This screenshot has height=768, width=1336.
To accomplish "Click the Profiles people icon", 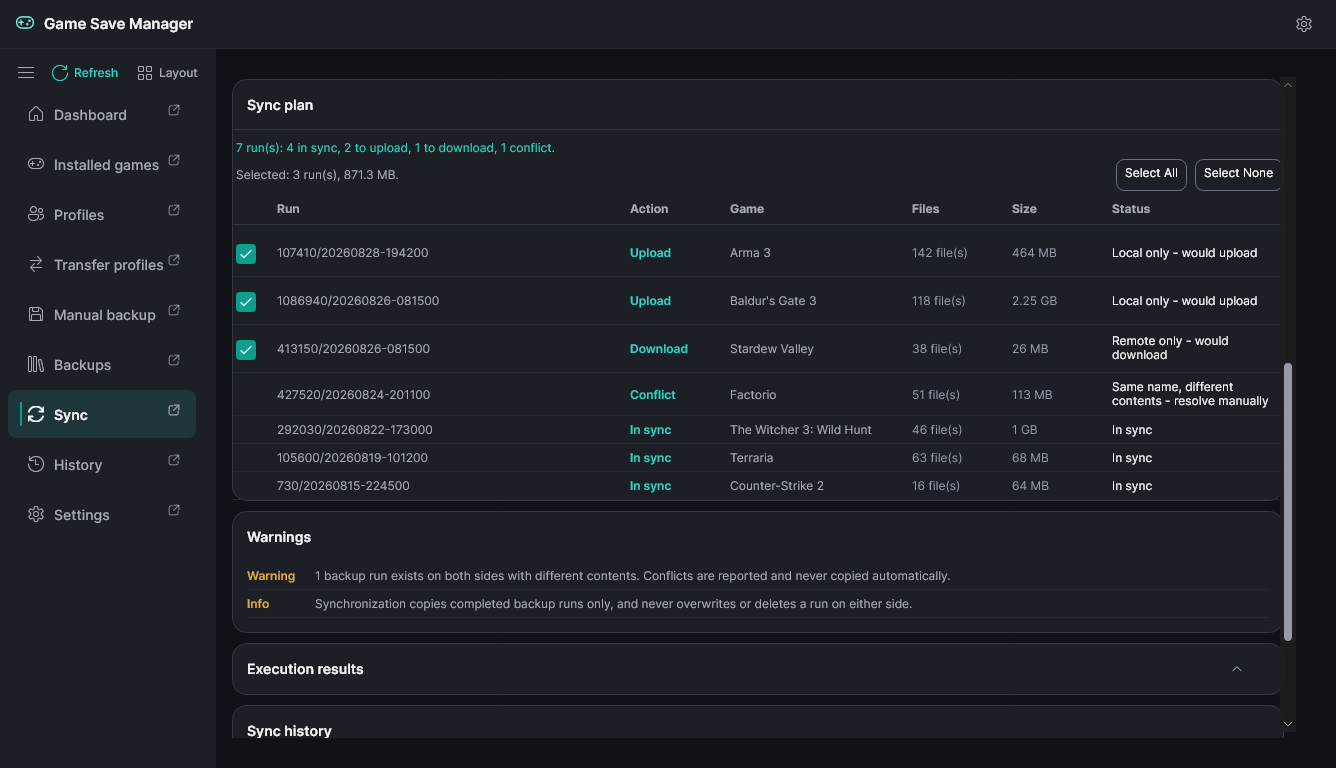I will pos(36,214).
